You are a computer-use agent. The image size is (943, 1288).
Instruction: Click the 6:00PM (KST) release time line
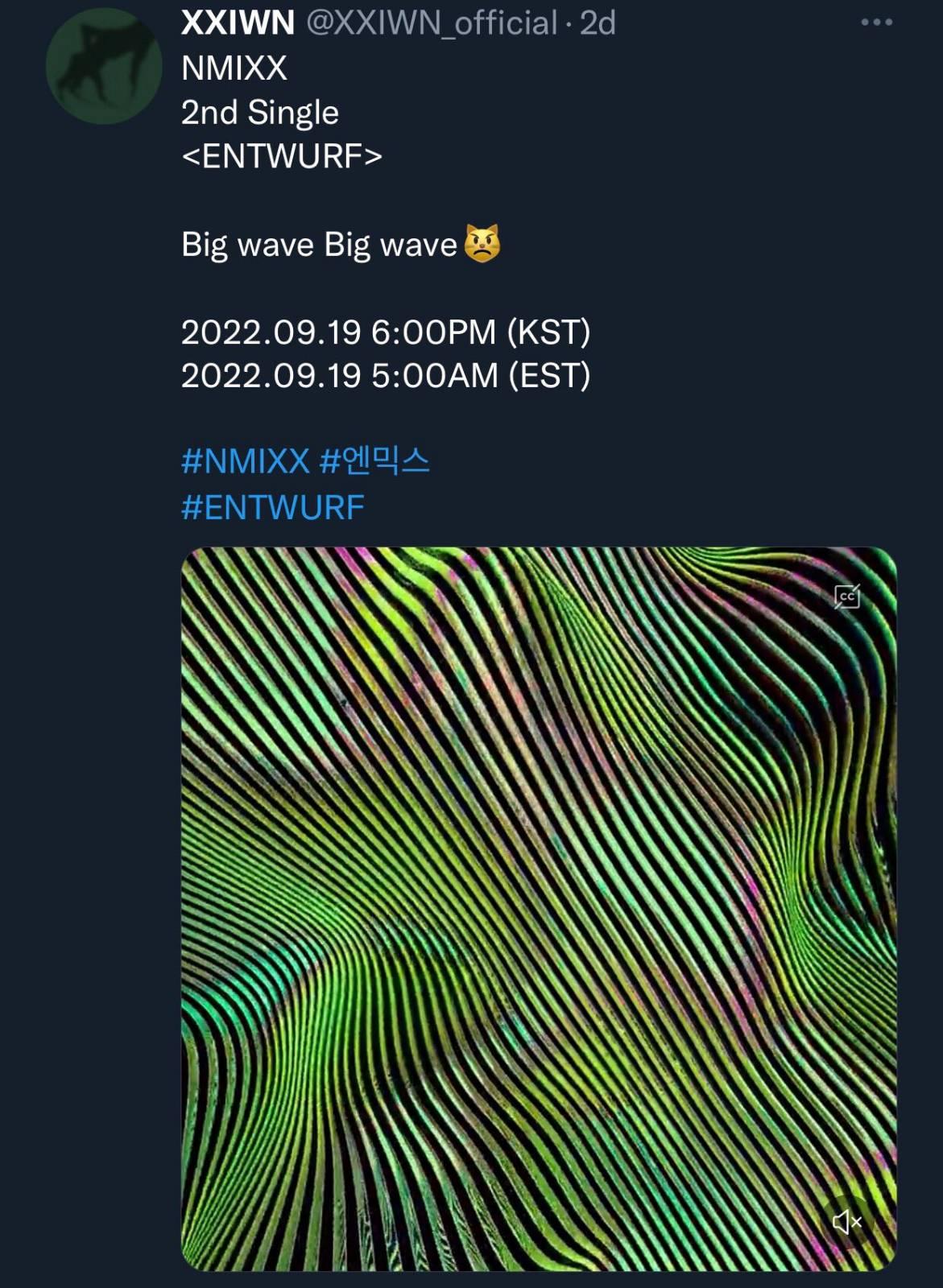tap(385, 332)
